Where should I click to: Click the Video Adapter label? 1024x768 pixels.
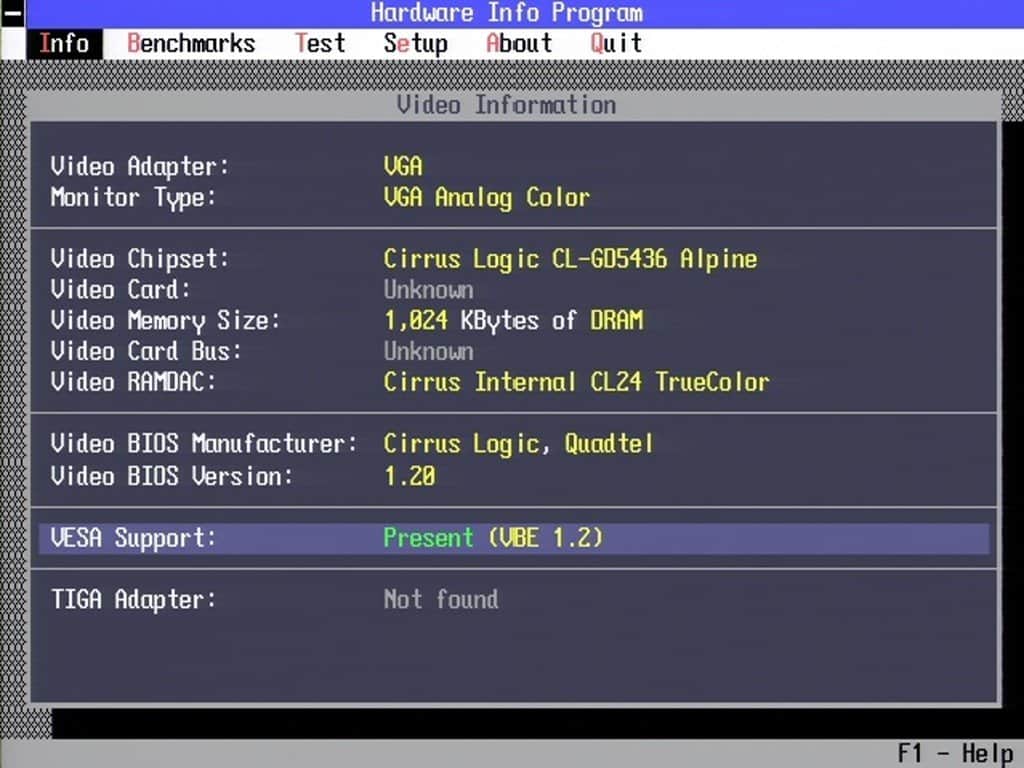point(140,167)
